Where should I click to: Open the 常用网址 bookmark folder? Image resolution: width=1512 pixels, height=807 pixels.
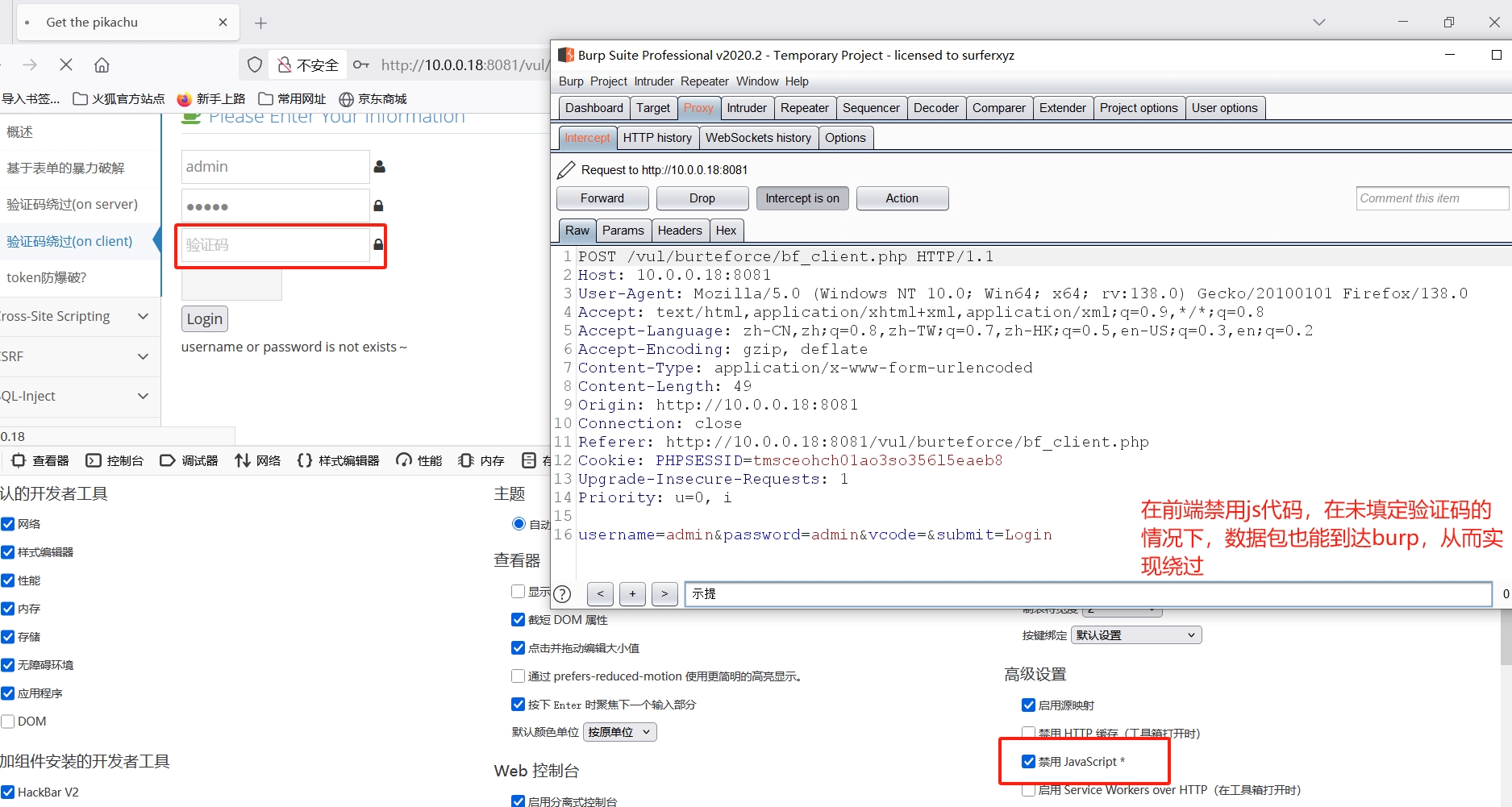tap(293, 98)
